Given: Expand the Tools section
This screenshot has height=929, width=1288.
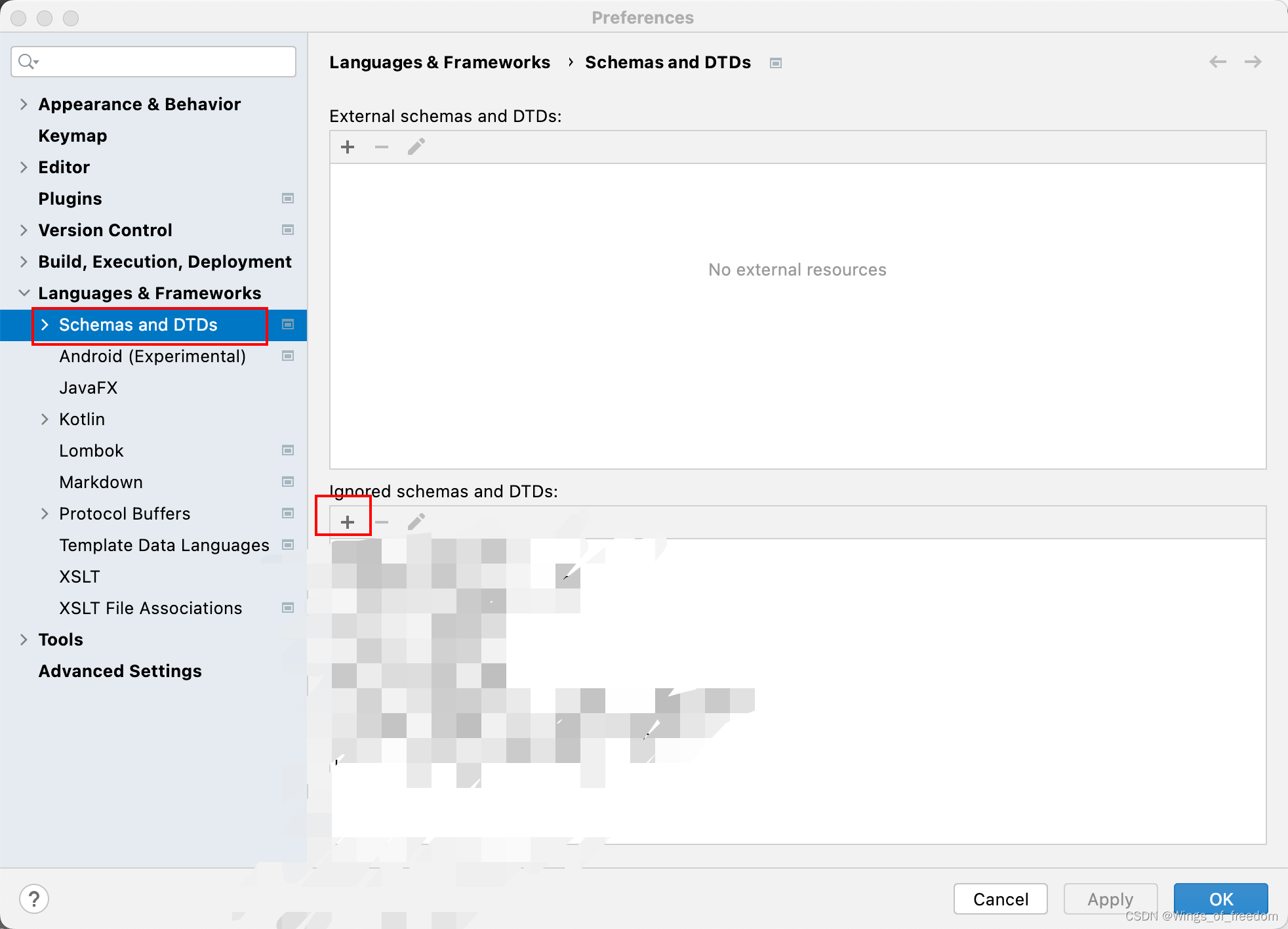Looking at the screenshot, I should pyautogui.click(x=24, y=639).
